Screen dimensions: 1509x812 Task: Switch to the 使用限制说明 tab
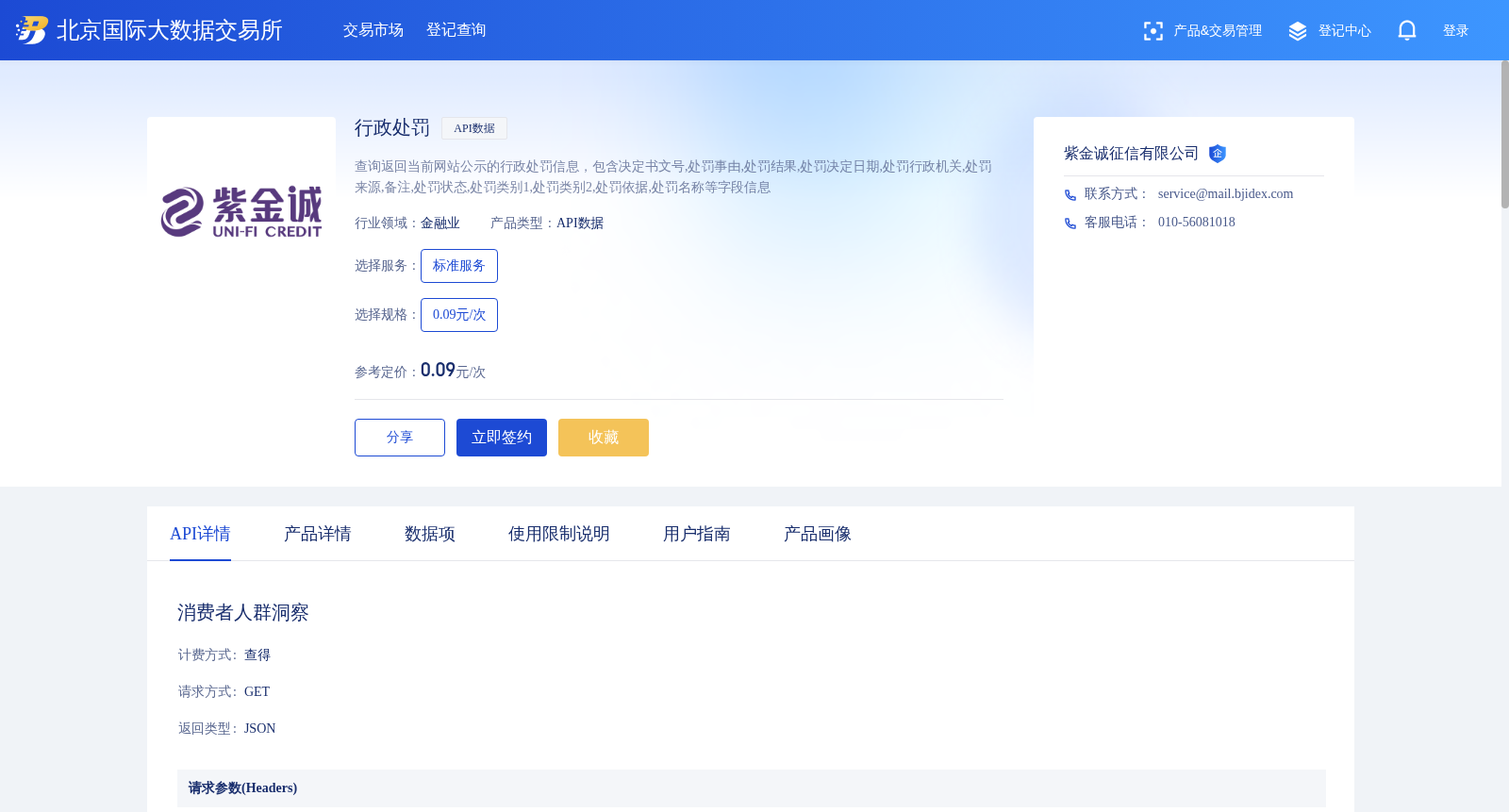(x=559, y=534)
